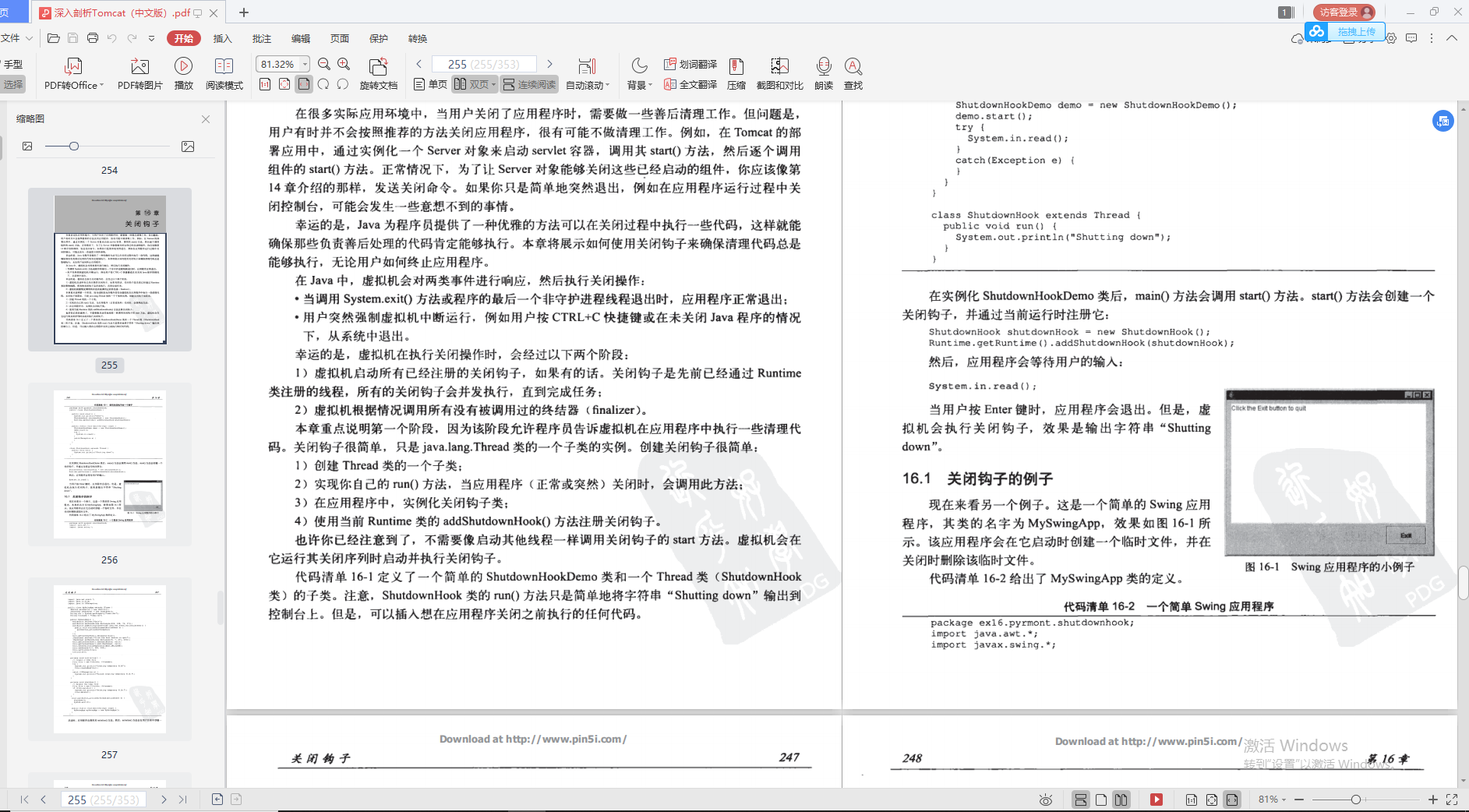
Task: Collapse the ribbon with the top-right chevron
Action: (x=1452, y=38)
